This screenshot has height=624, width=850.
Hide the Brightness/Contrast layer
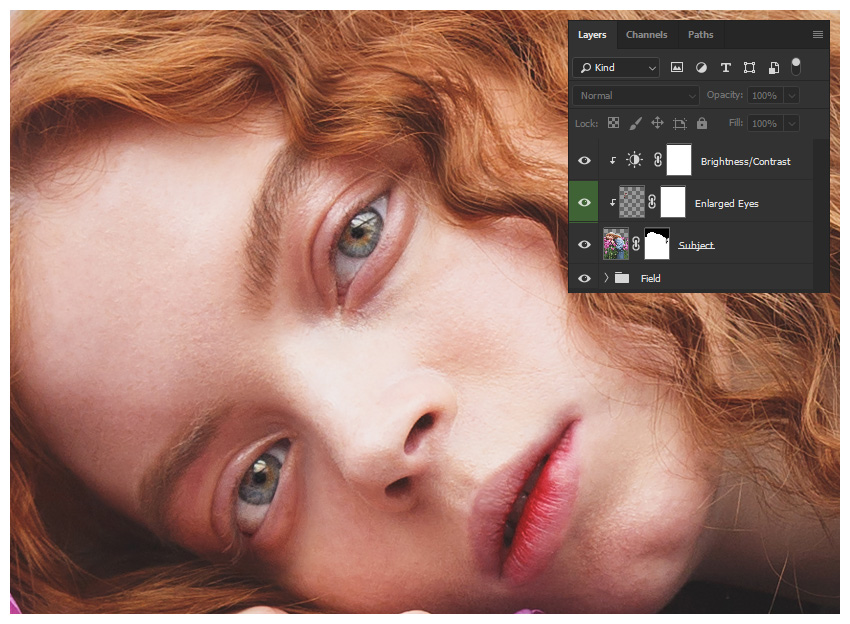click(x=584, y=160)
